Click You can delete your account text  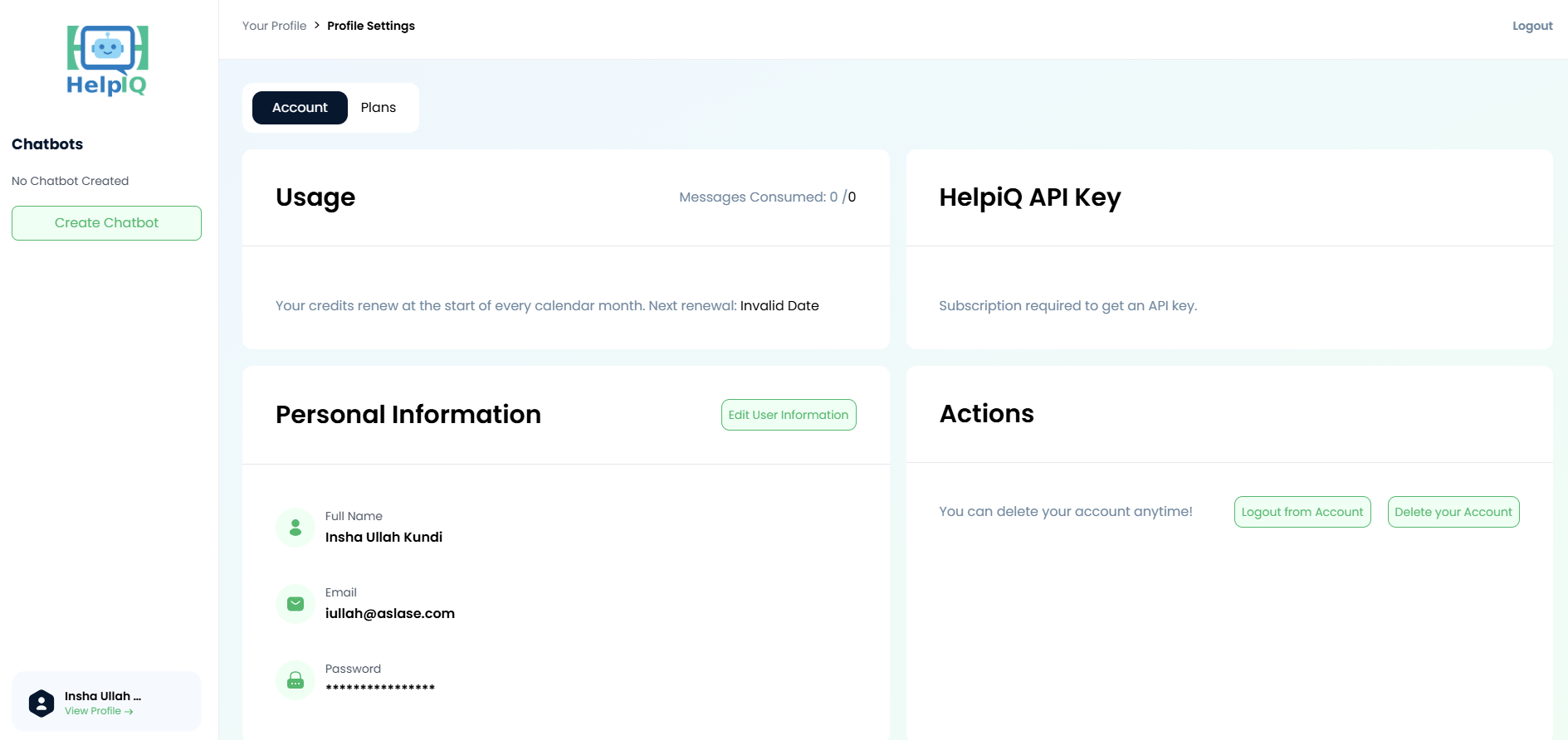[x=1066, y=511]
